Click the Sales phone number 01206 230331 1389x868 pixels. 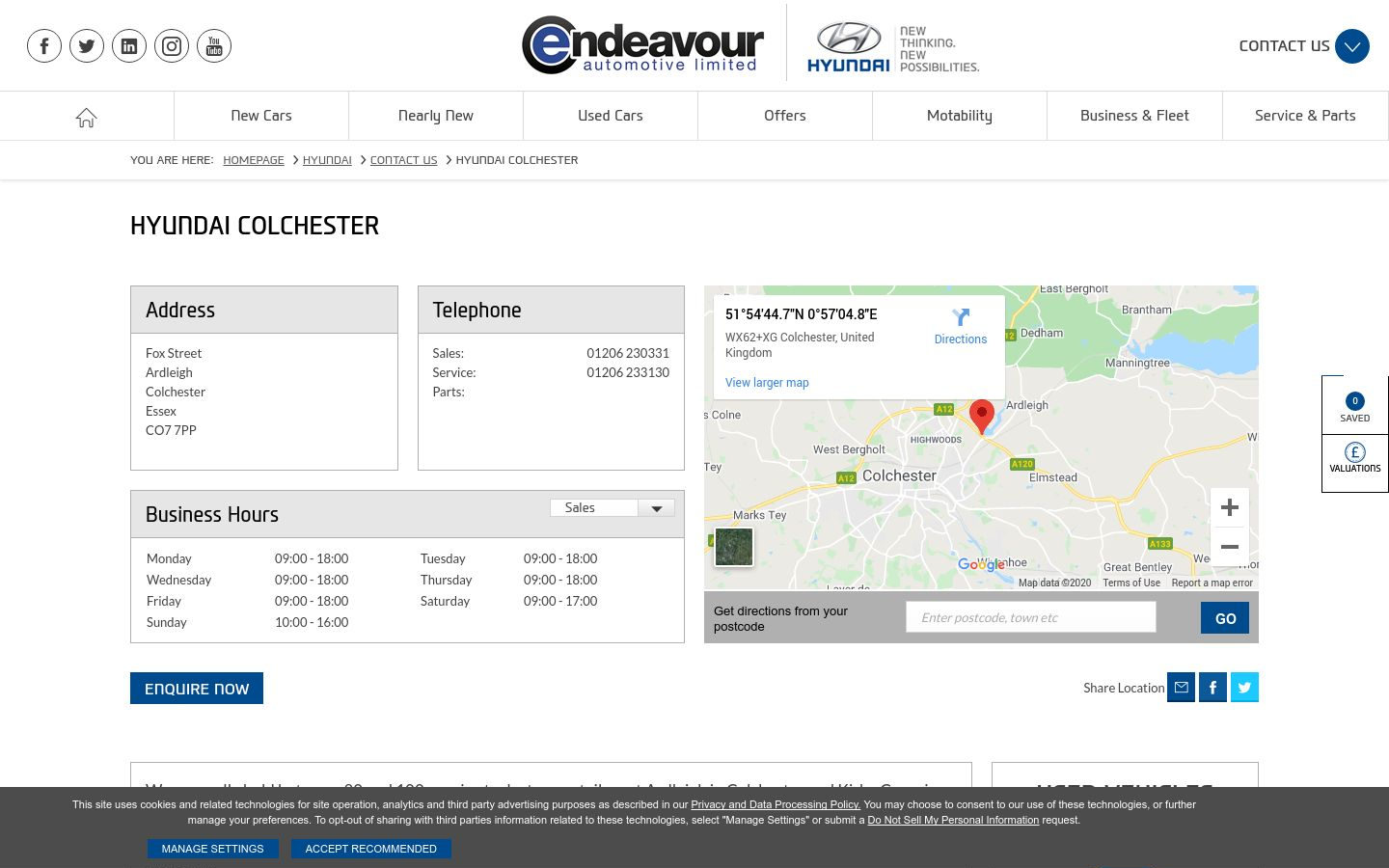[x=628, y=353]
